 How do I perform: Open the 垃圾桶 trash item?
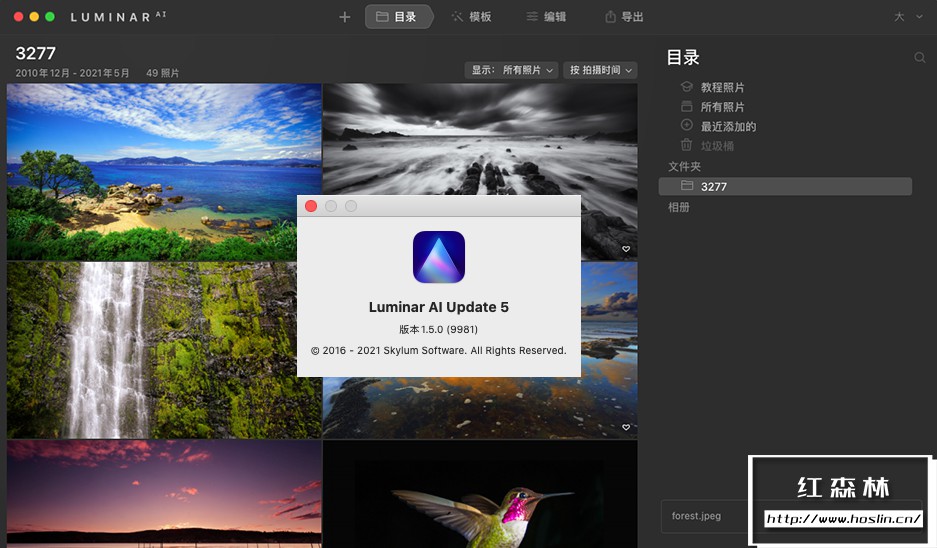[717, 146]
